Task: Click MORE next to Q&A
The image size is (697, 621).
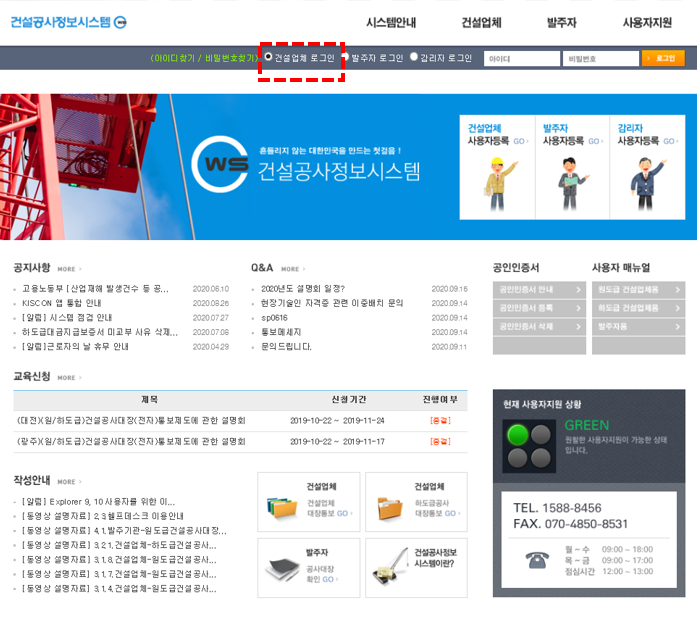Action: coord(293,269)
